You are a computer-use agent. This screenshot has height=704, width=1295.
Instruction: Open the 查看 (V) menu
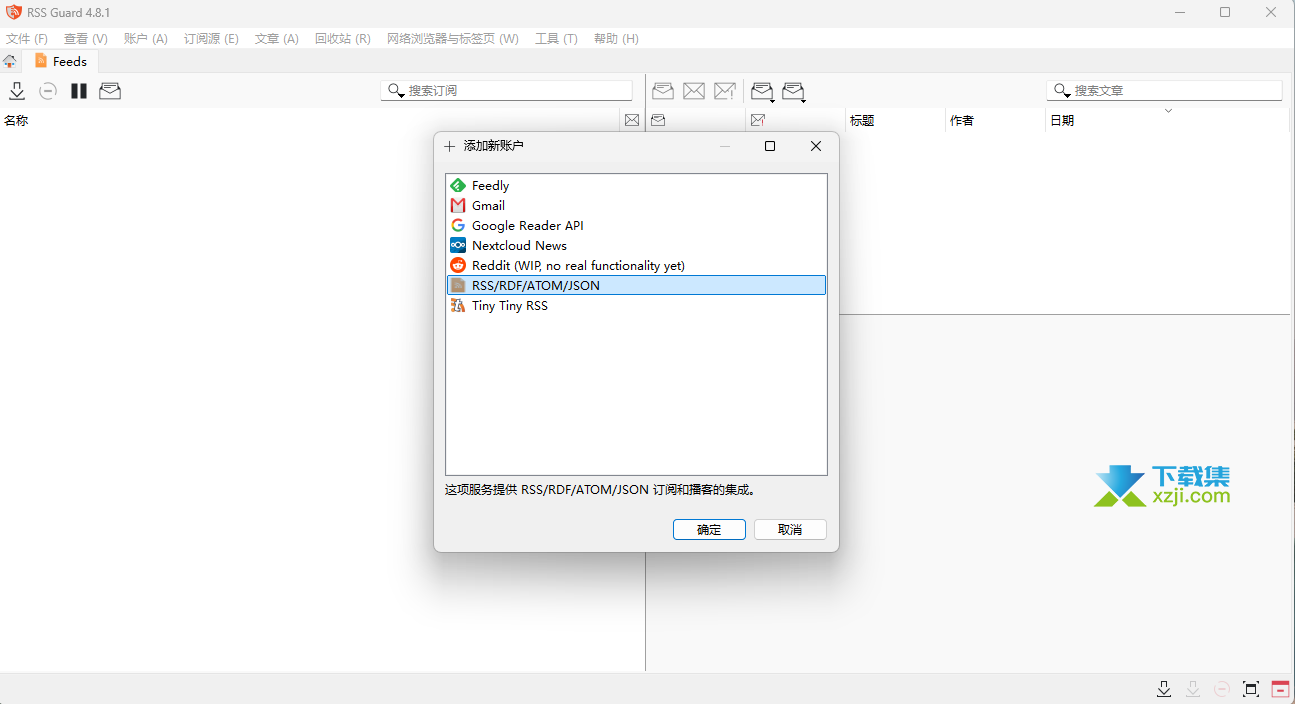(x=85, y=39)
